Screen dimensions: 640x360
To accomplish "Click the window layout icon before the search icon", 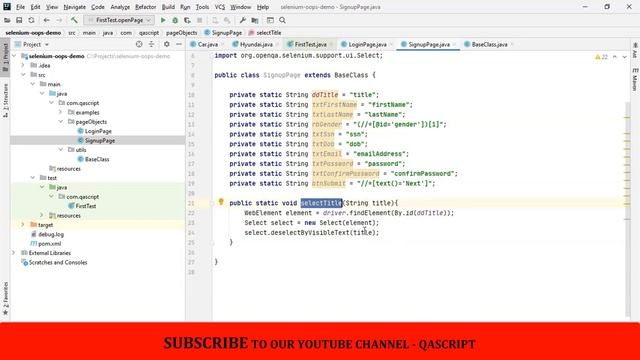I will (x=270, y=20).
